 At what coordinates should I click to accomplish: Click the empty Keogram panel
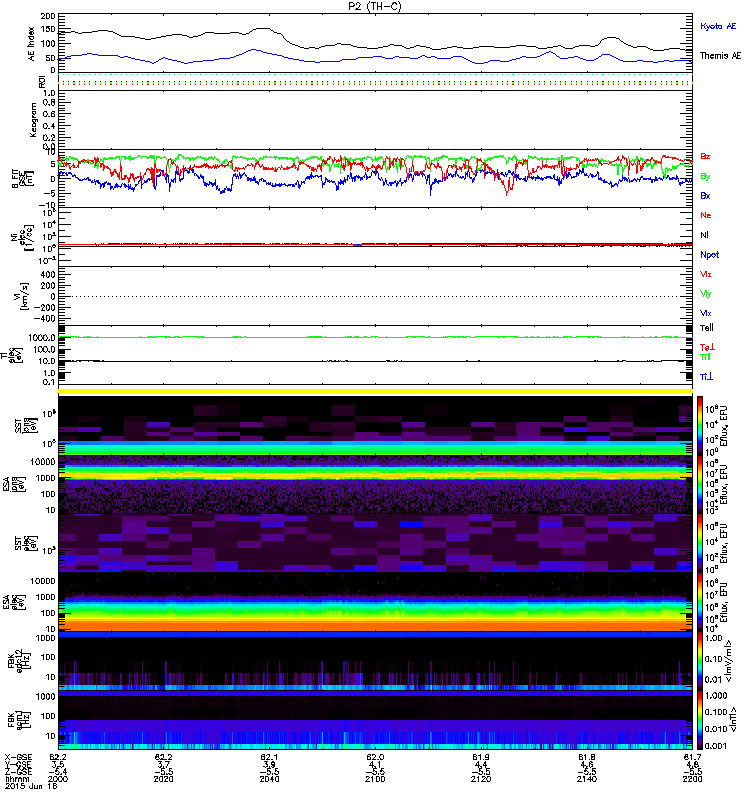coord(376,118)
